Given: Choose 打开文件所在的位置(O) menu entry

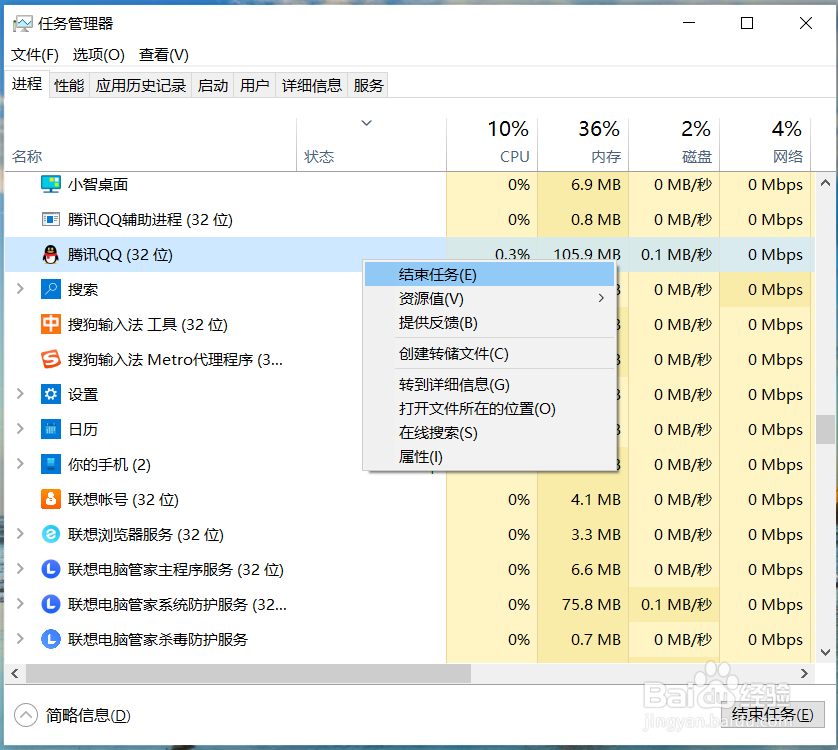Looking at the screenshot, I should 490,408.
